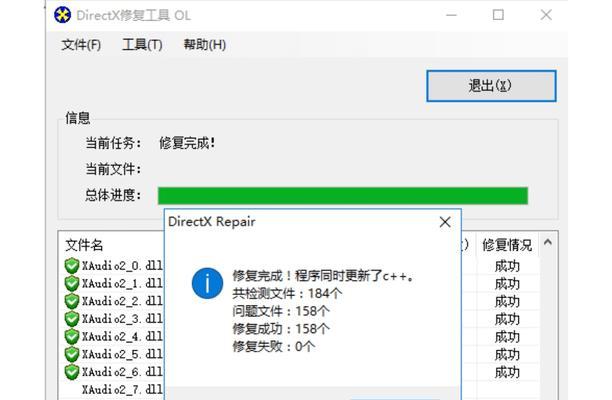Click green shield icon for XAudio2_6.dll
The width and height of the screenshot is (612, 400).
72,372
